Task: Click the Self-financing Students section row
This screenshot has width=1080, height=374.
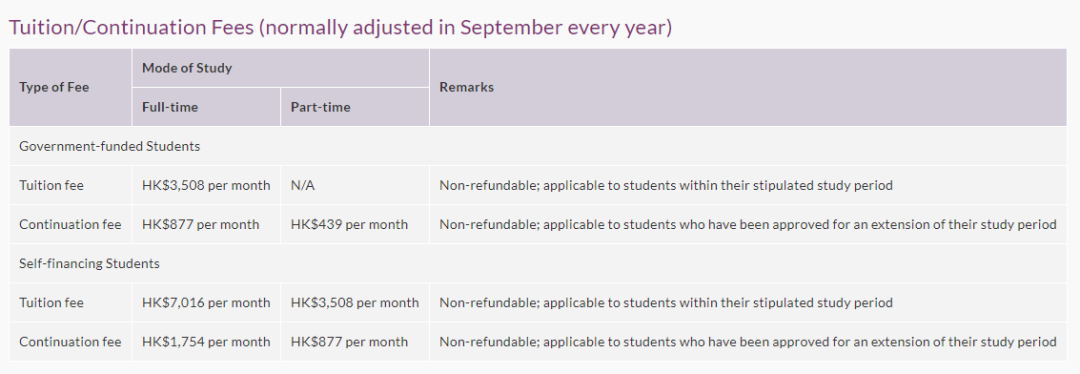Action: tap(538, 263)
